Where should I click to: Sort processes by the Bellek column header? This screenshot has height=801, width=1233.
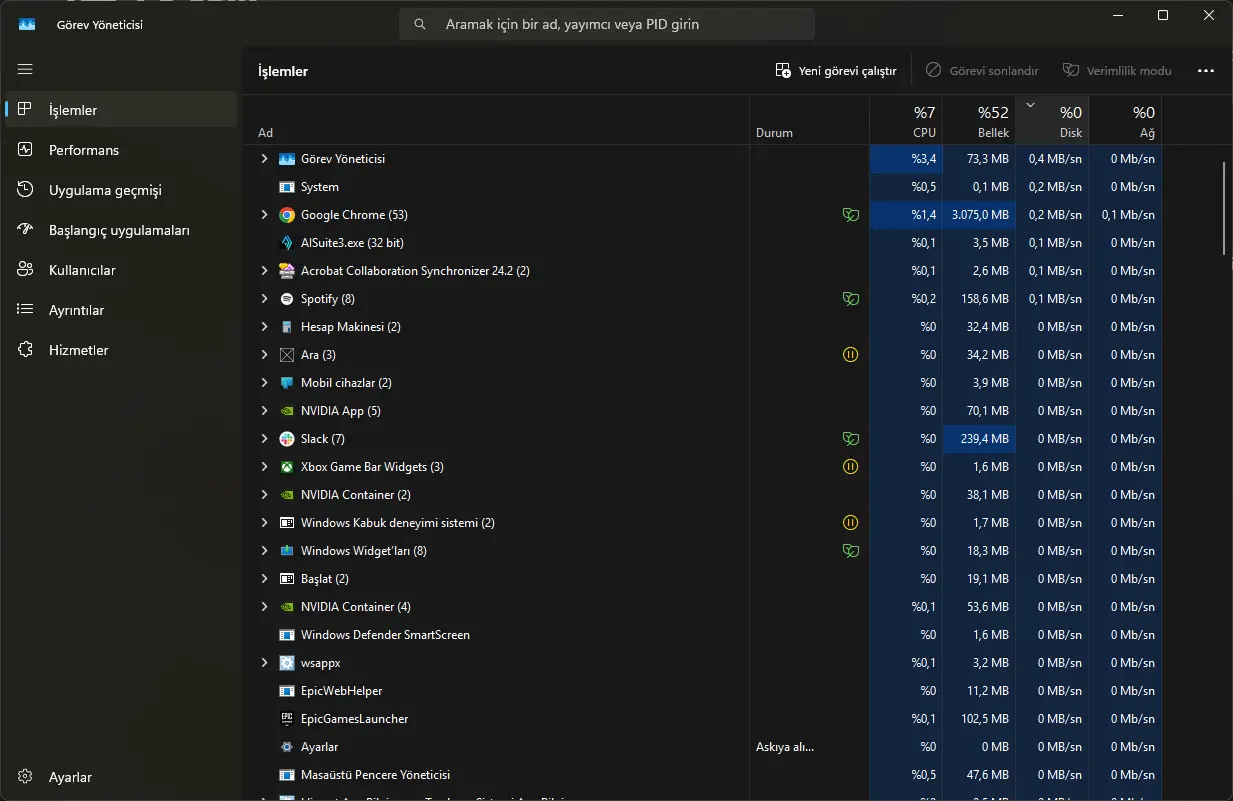coord(979,121)
